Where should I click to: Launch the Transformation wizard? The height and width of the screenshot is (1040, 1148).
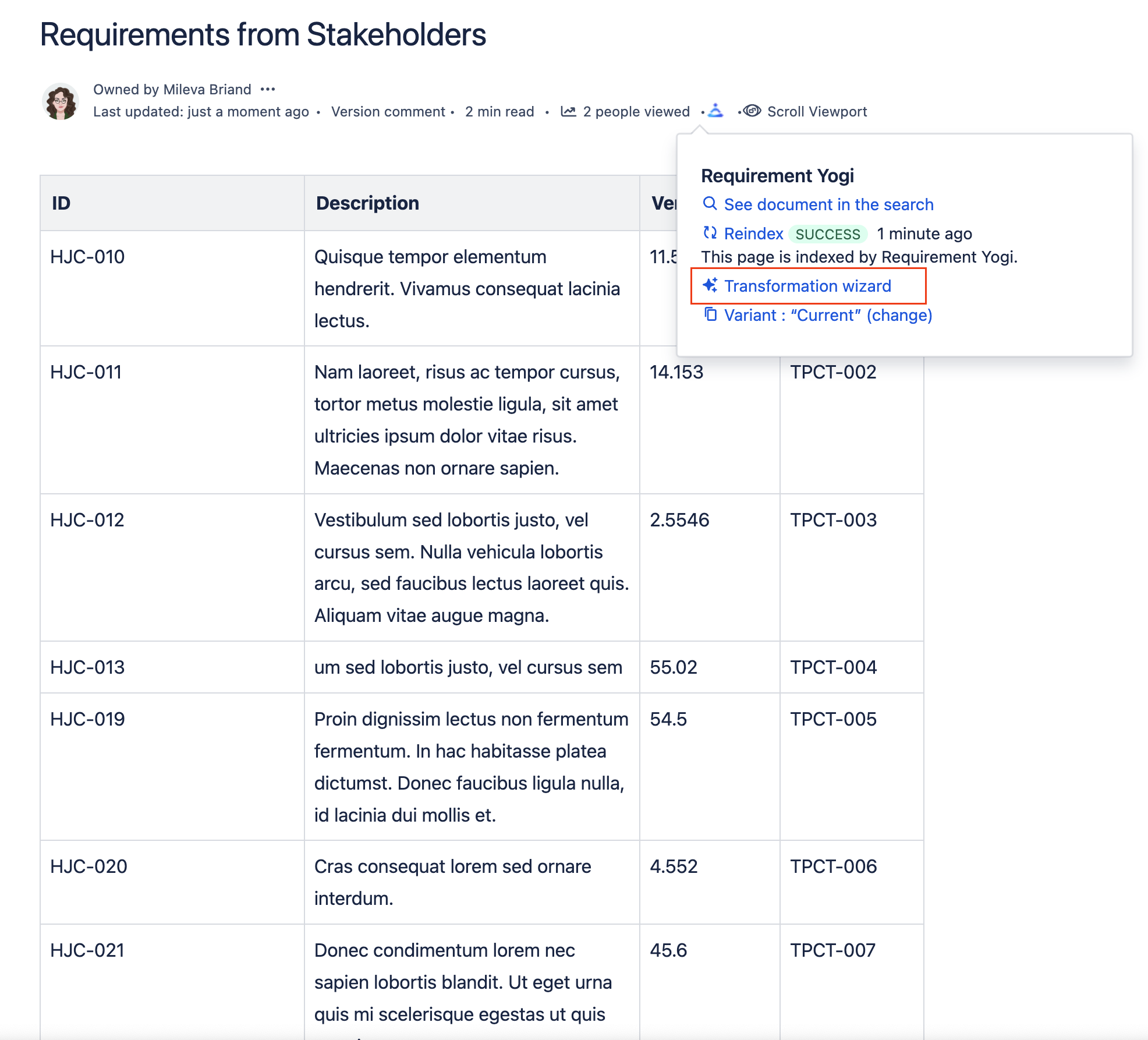click(807, 286)
